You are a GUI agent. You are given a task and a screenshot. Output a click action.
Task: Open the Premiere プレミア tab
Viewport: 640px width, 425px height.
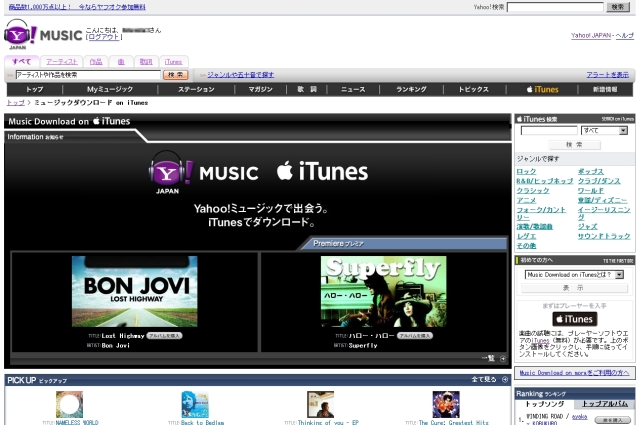point(404,243)
